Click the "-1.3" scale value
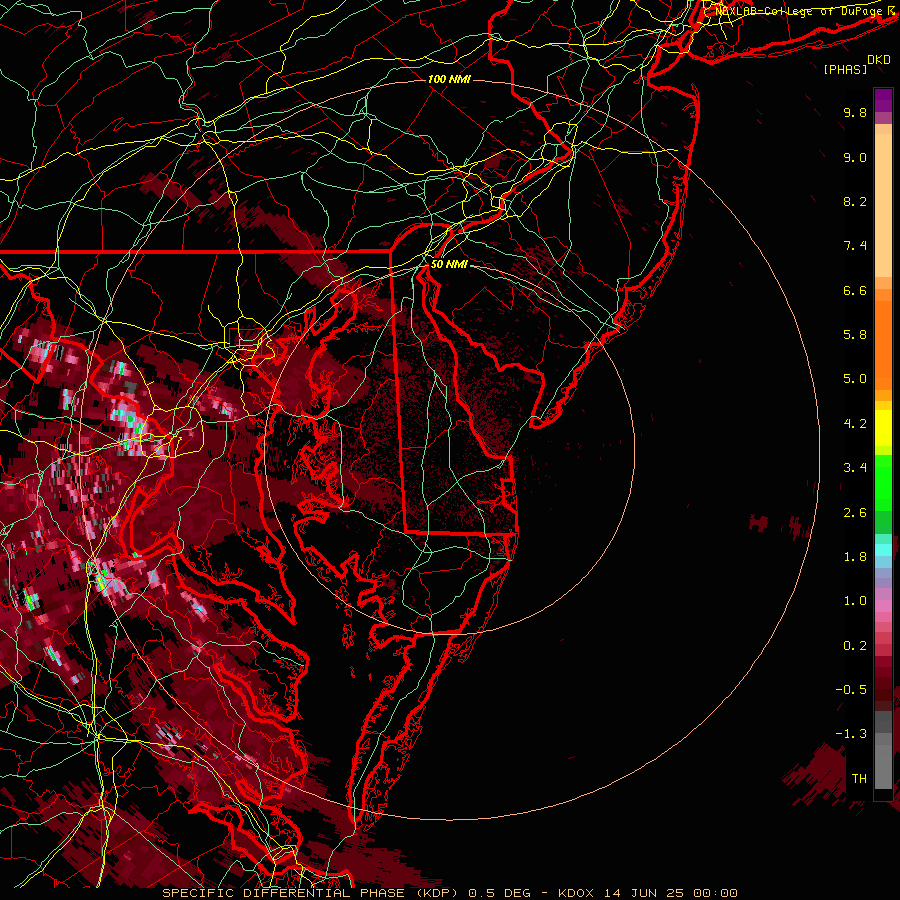Screen dimensions: 900x900 [851, 734]
